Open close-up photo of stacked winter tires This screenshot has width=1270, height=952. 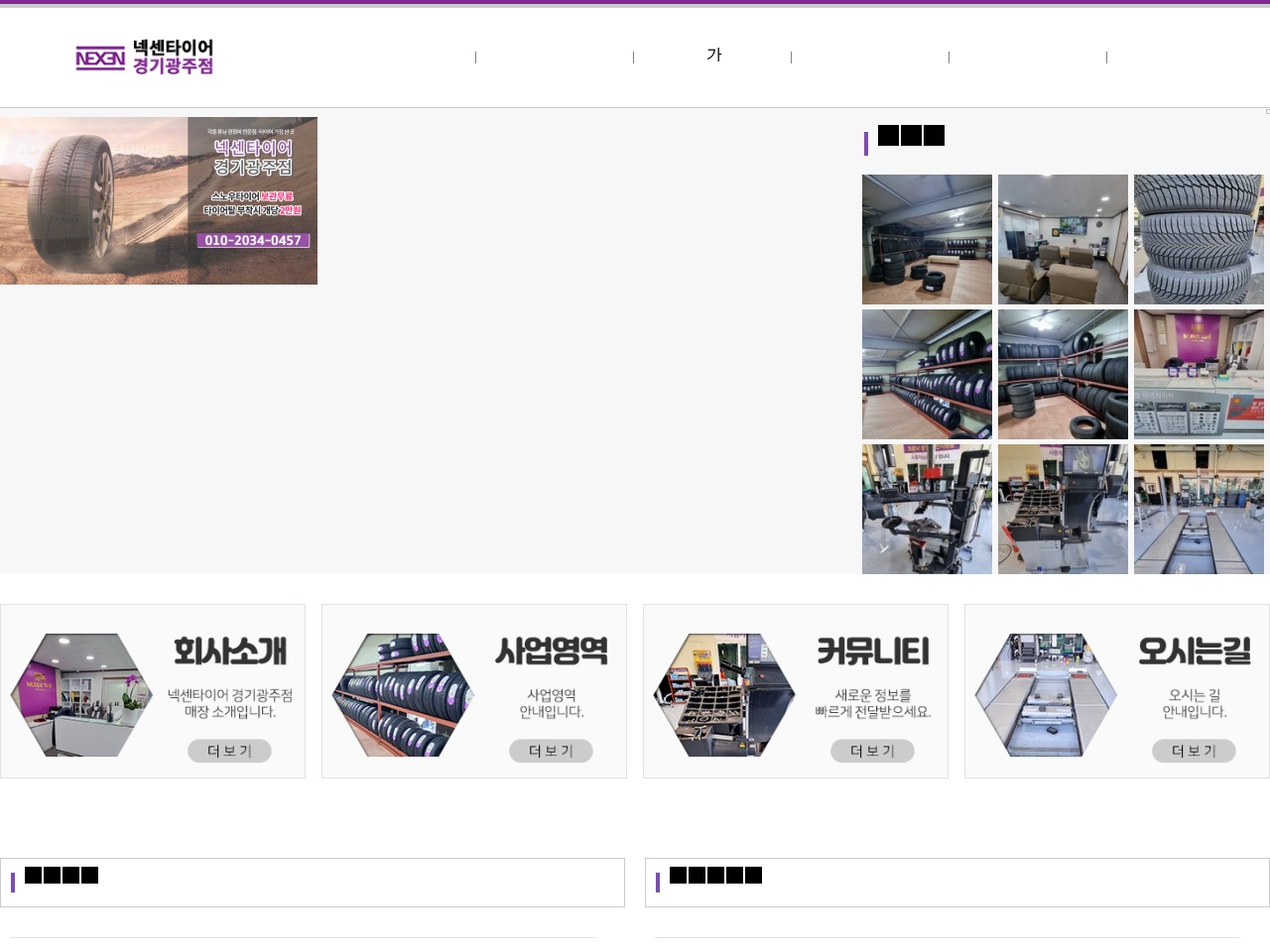coord(1199,239)
